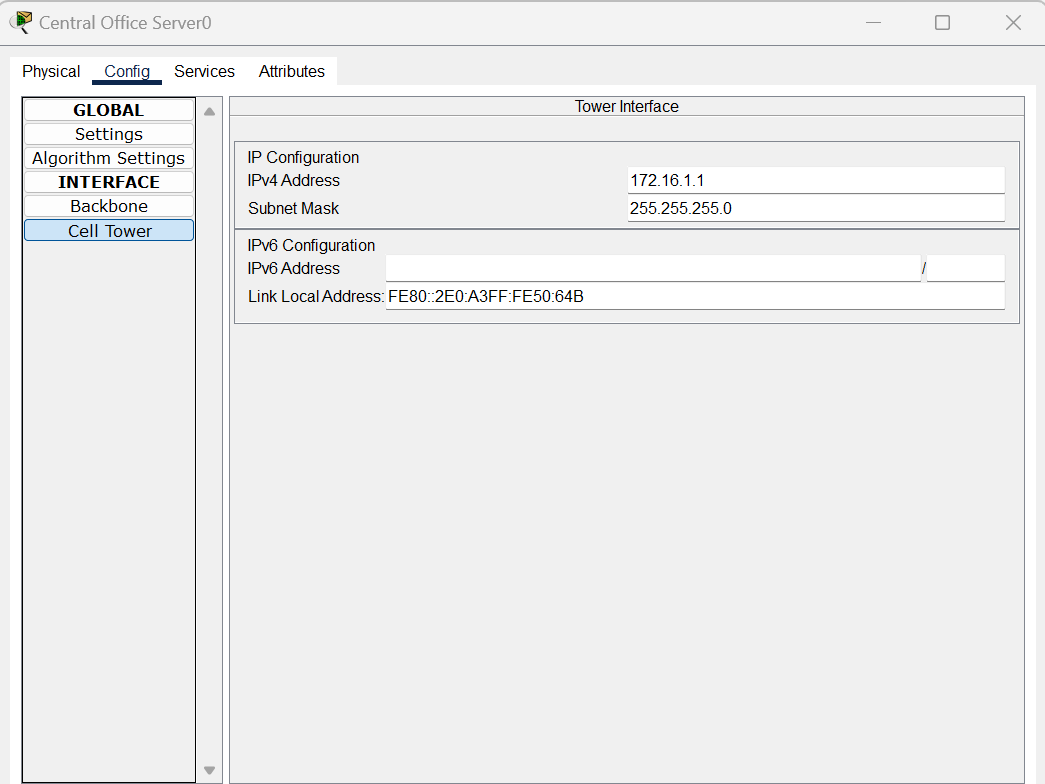The height and width of the screenshot is (784, 1045).
Task: Edit the Link Local Address field
Action: [x=695, y=297]
